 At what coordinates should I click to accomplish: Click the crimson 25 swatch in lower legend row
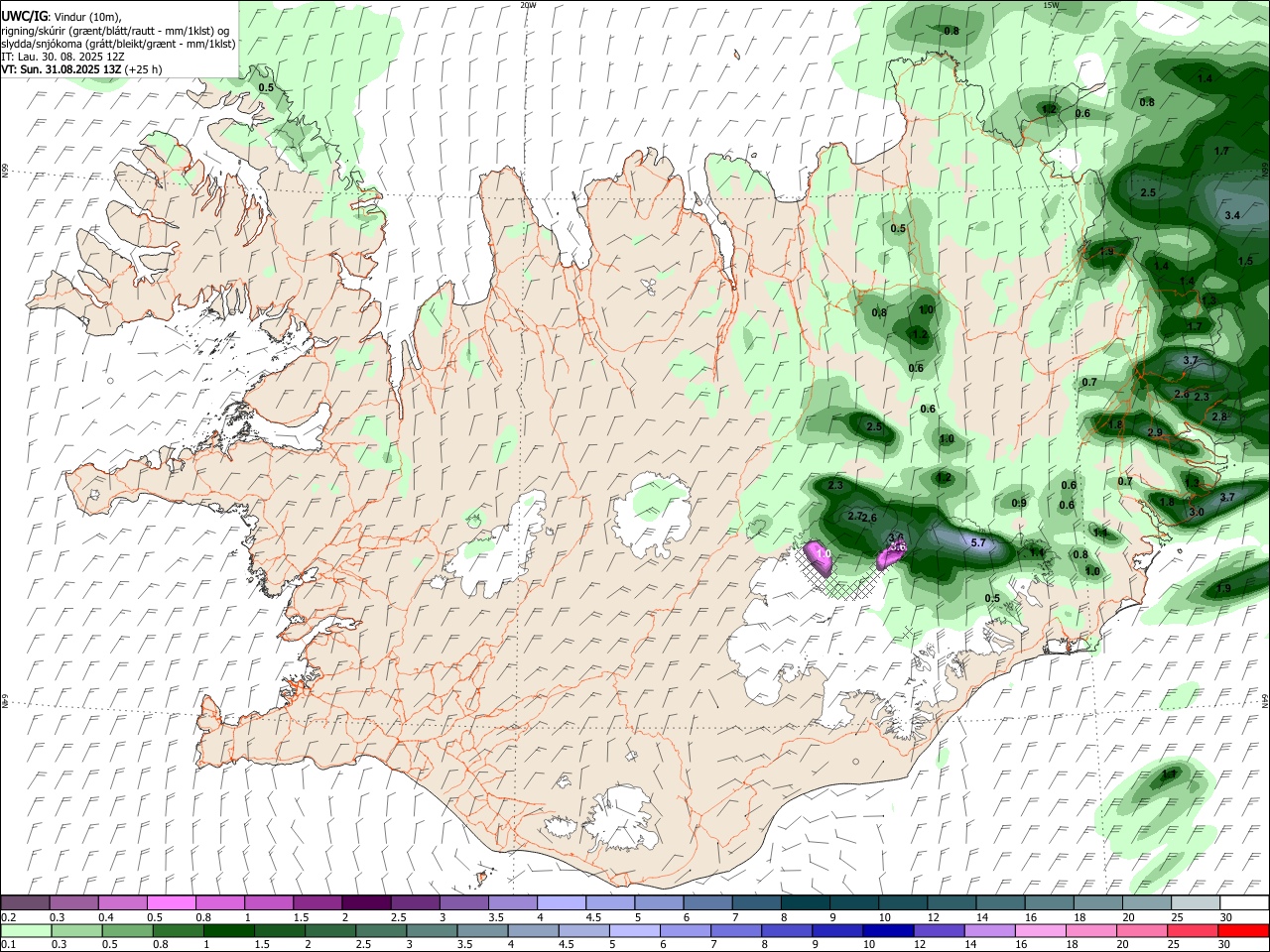tap(1194, 930)
